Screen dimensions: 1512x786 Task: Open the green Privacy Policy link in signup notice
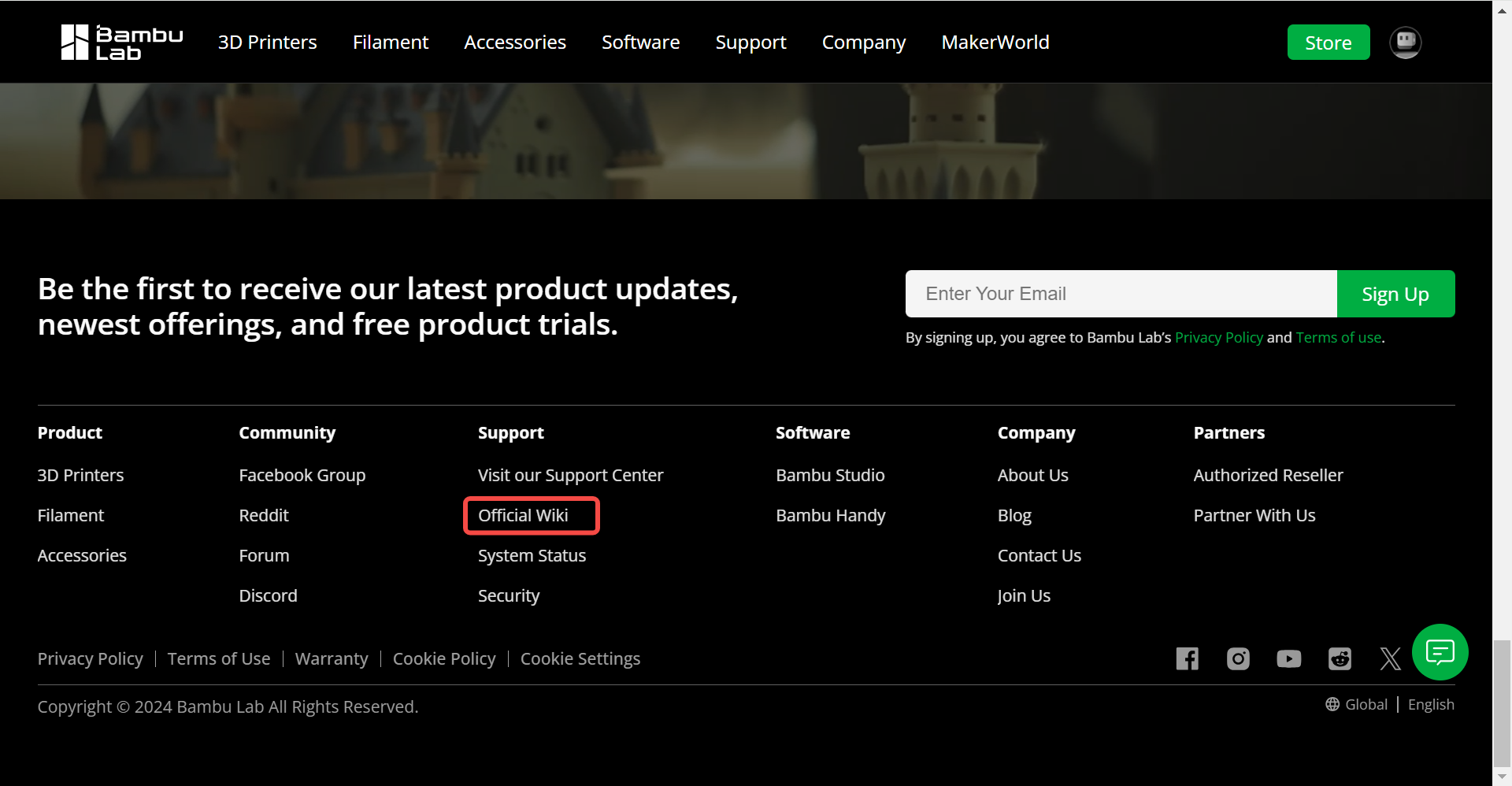[1219, 337]
